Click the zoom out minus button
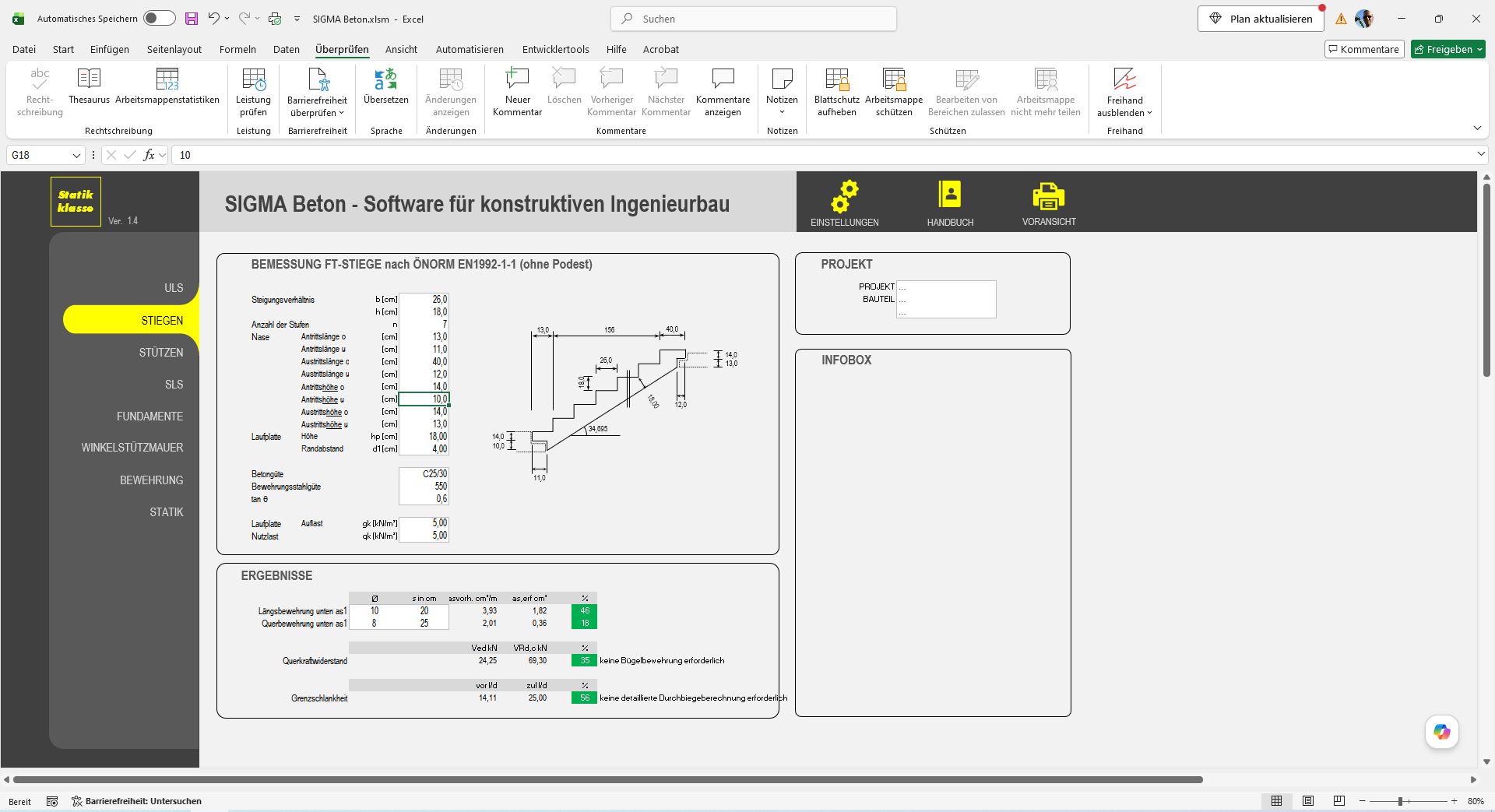1495x812 pixels. click(1363, 801)
